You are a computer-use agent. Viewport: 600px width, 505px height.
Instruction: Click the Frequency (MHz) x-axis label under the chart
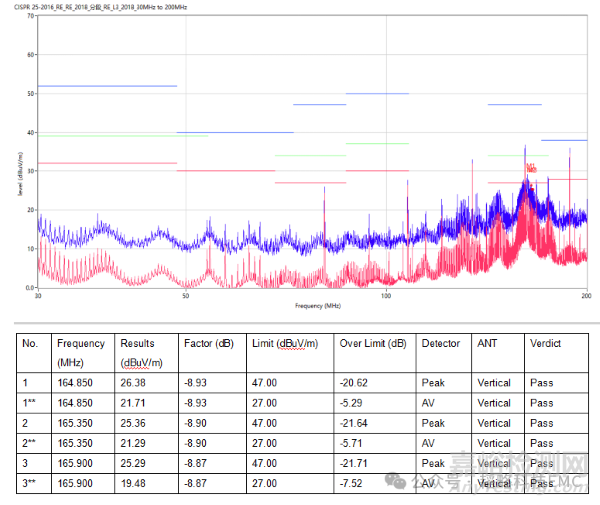318,305
